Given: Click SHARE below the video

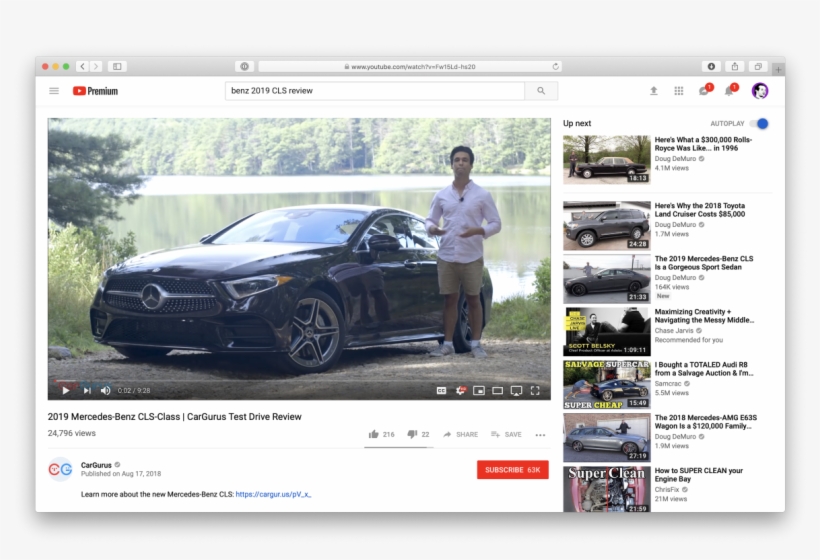Looking at the screenshot, I should tap(460, 434).
